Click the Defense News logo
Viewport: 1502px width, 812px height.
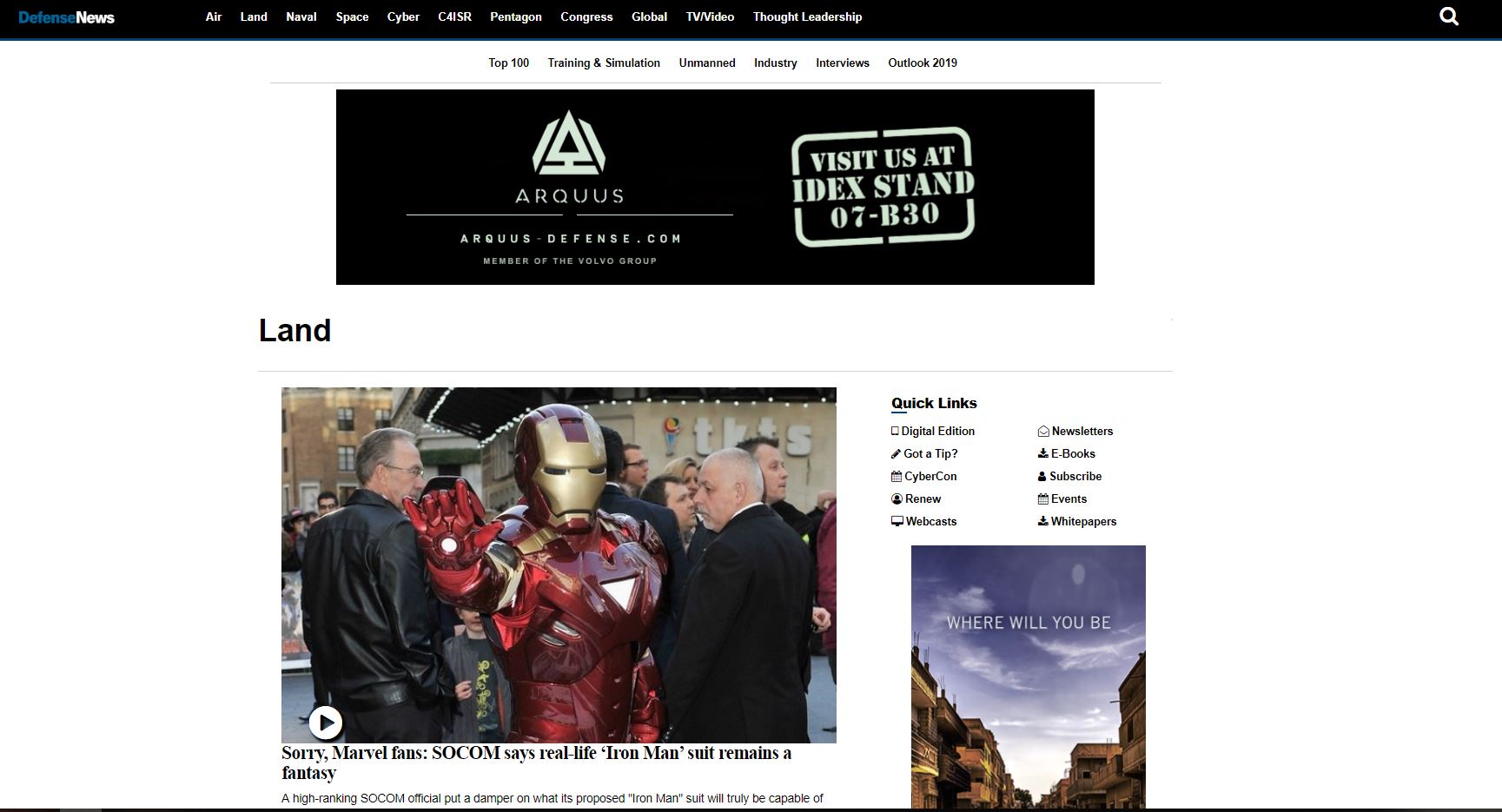[x=66, y=17]
